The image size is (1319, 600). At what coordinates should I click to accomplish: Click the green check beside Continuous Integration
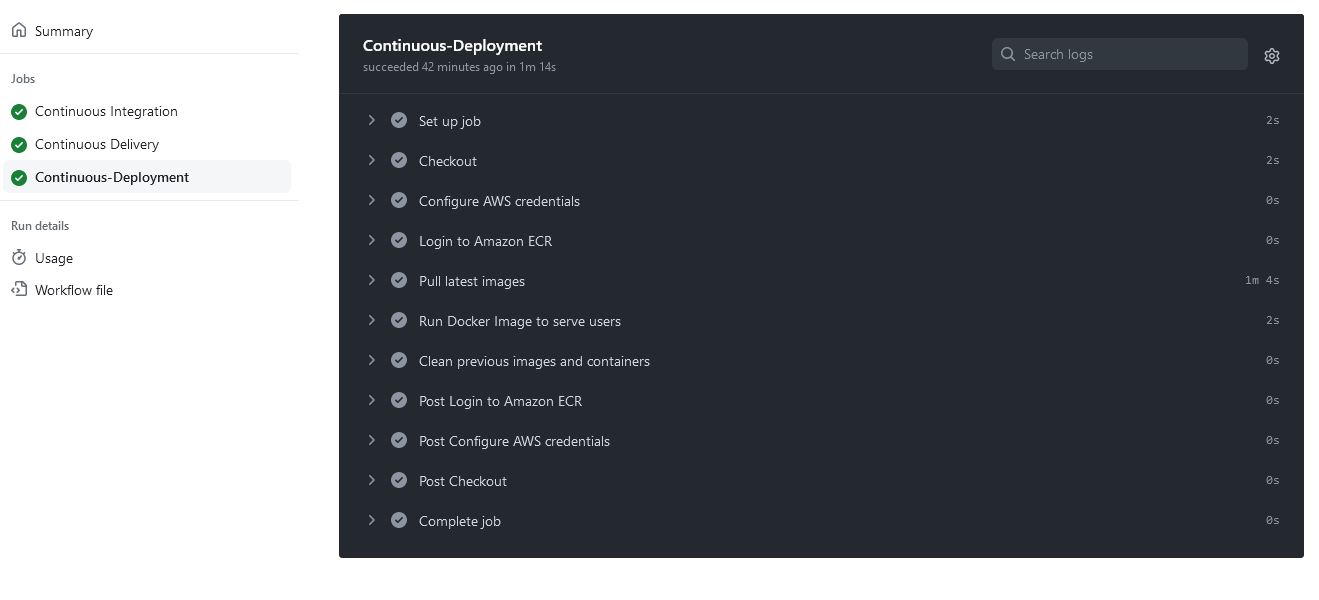point(19,111)
